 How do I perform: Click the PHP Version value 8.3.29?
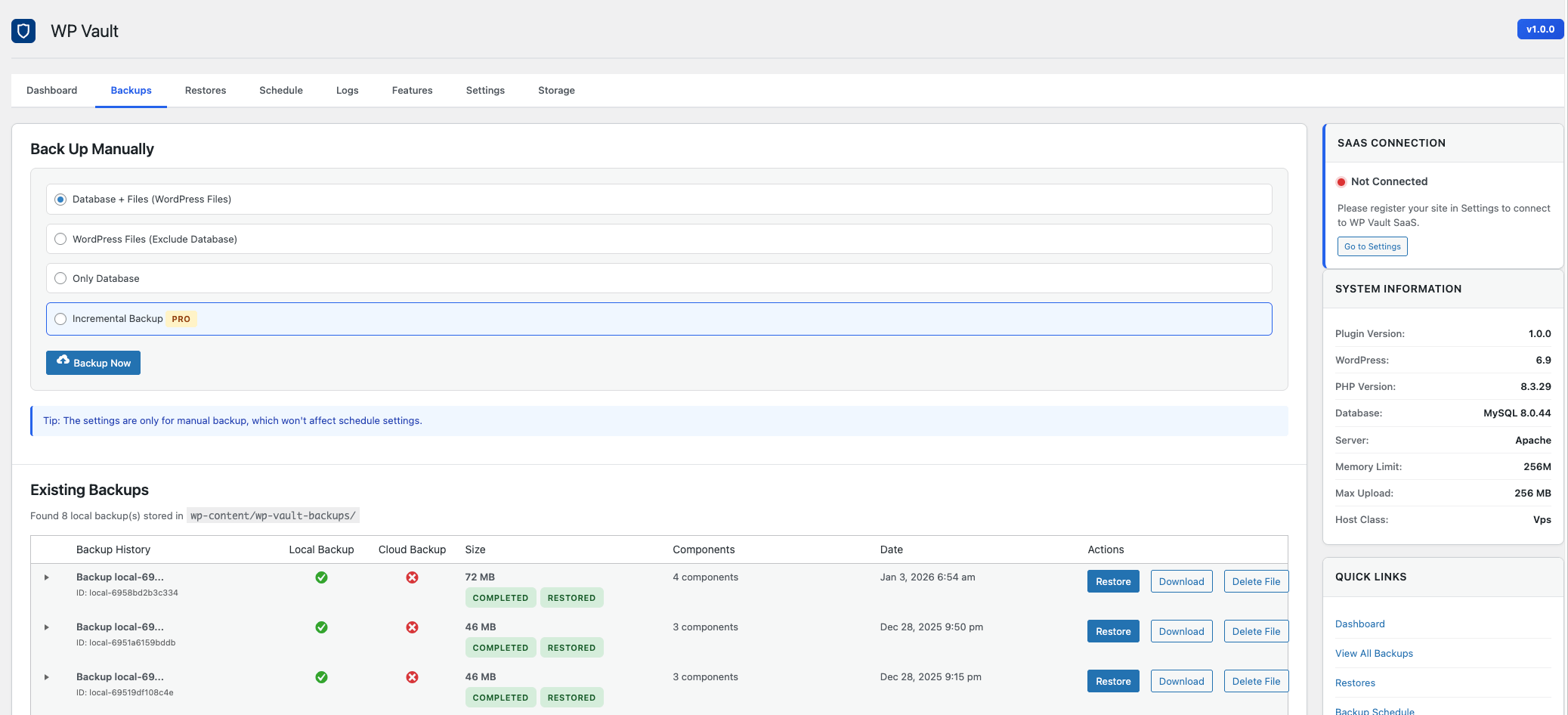(x=1536, y=387)
